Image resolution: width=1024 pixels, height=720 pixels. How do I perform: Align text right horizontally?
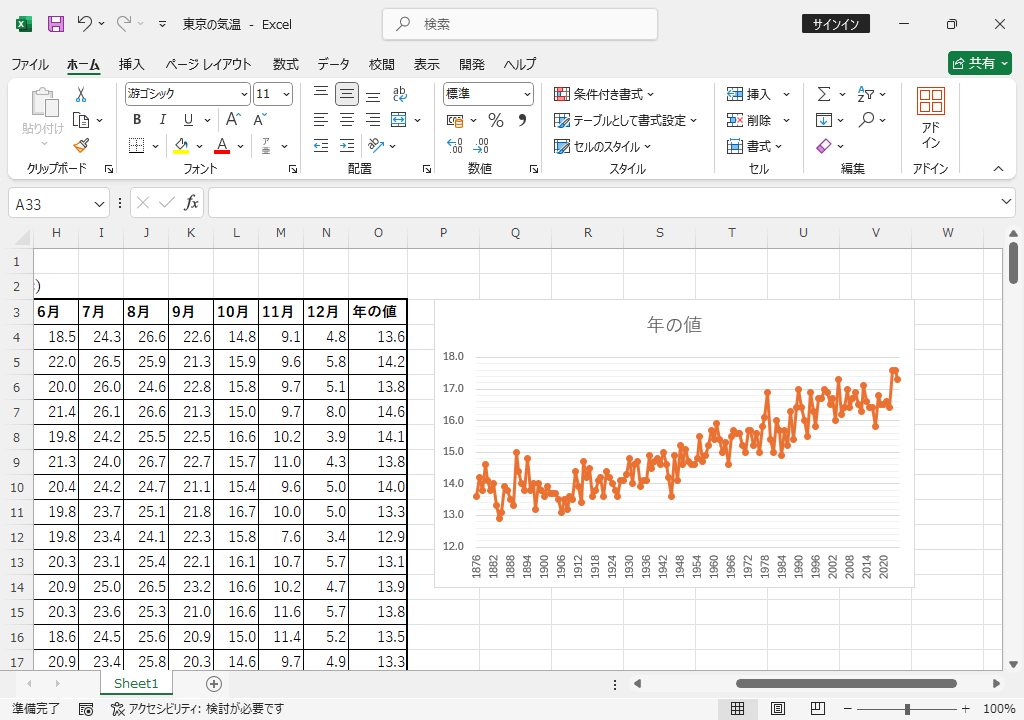click(373, 120)
